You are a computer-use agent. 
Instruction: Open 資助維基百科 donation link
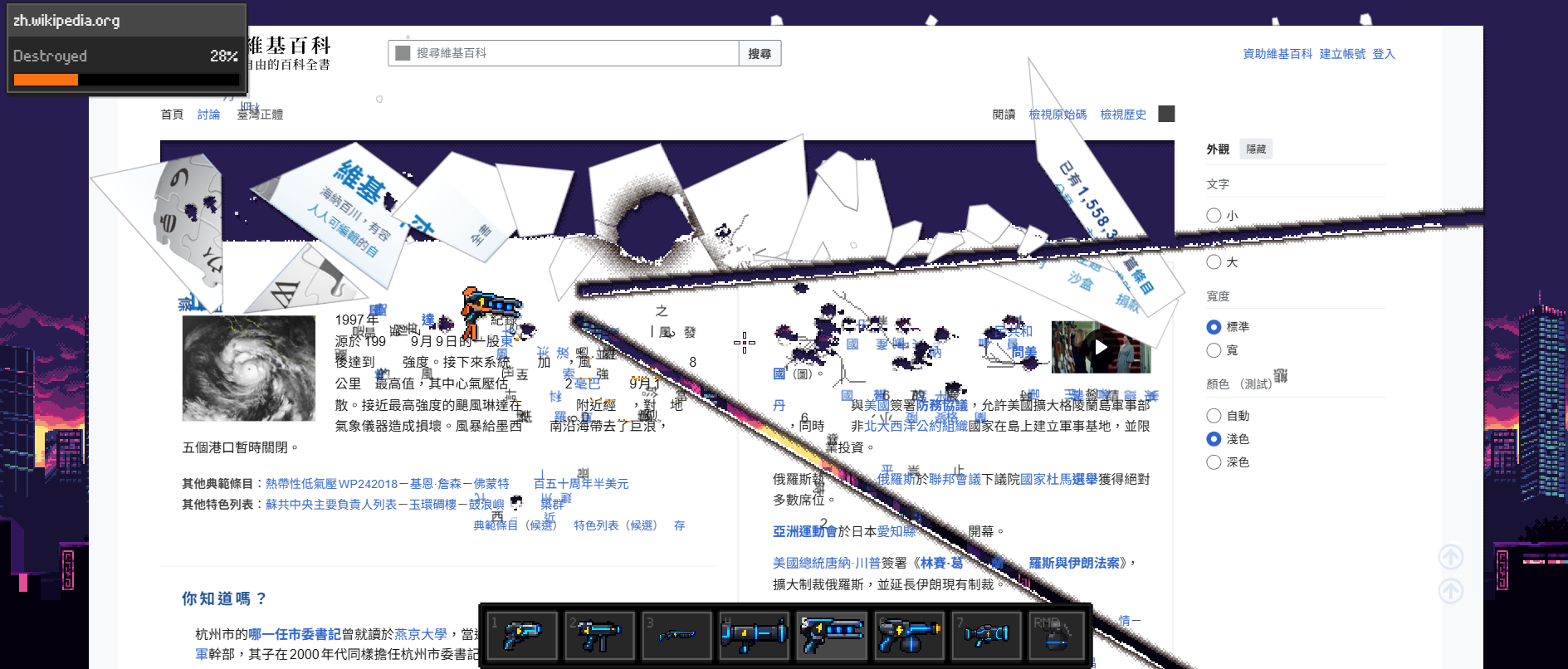tap(1277, 54)
